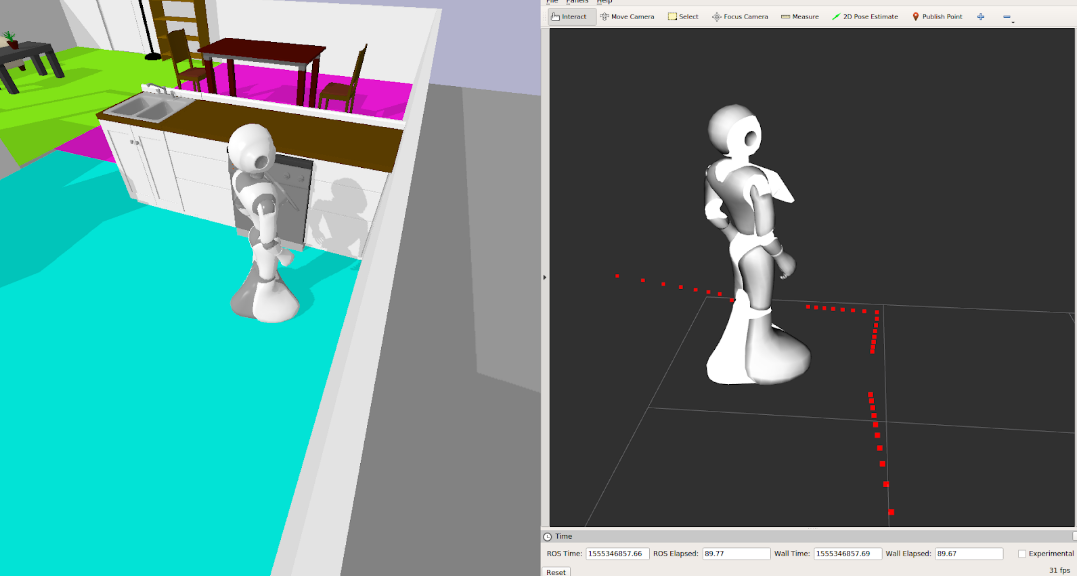Click the blue minus remove-tool icon
1077x576 pixels.
coord(1007,17)
